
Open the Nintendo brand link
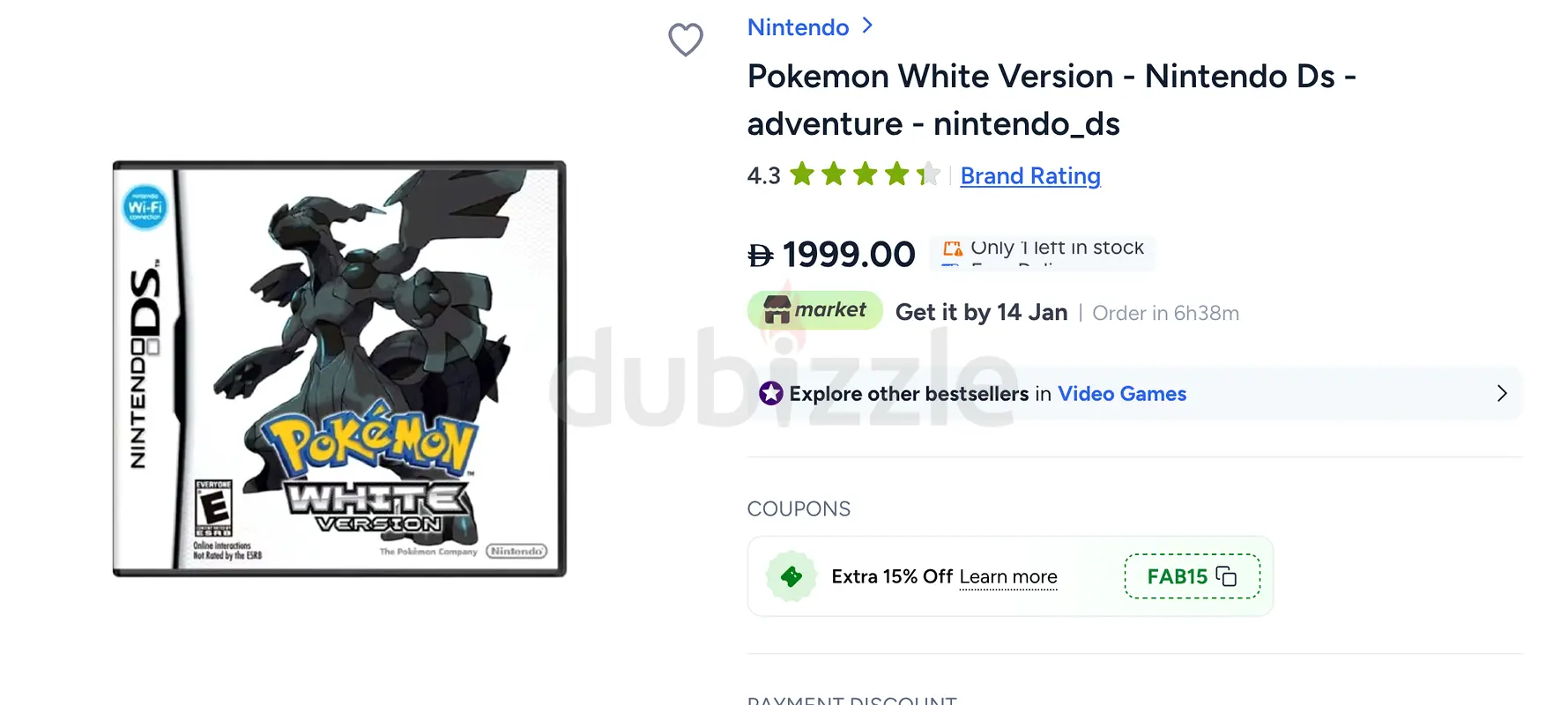tap(798, 27)
